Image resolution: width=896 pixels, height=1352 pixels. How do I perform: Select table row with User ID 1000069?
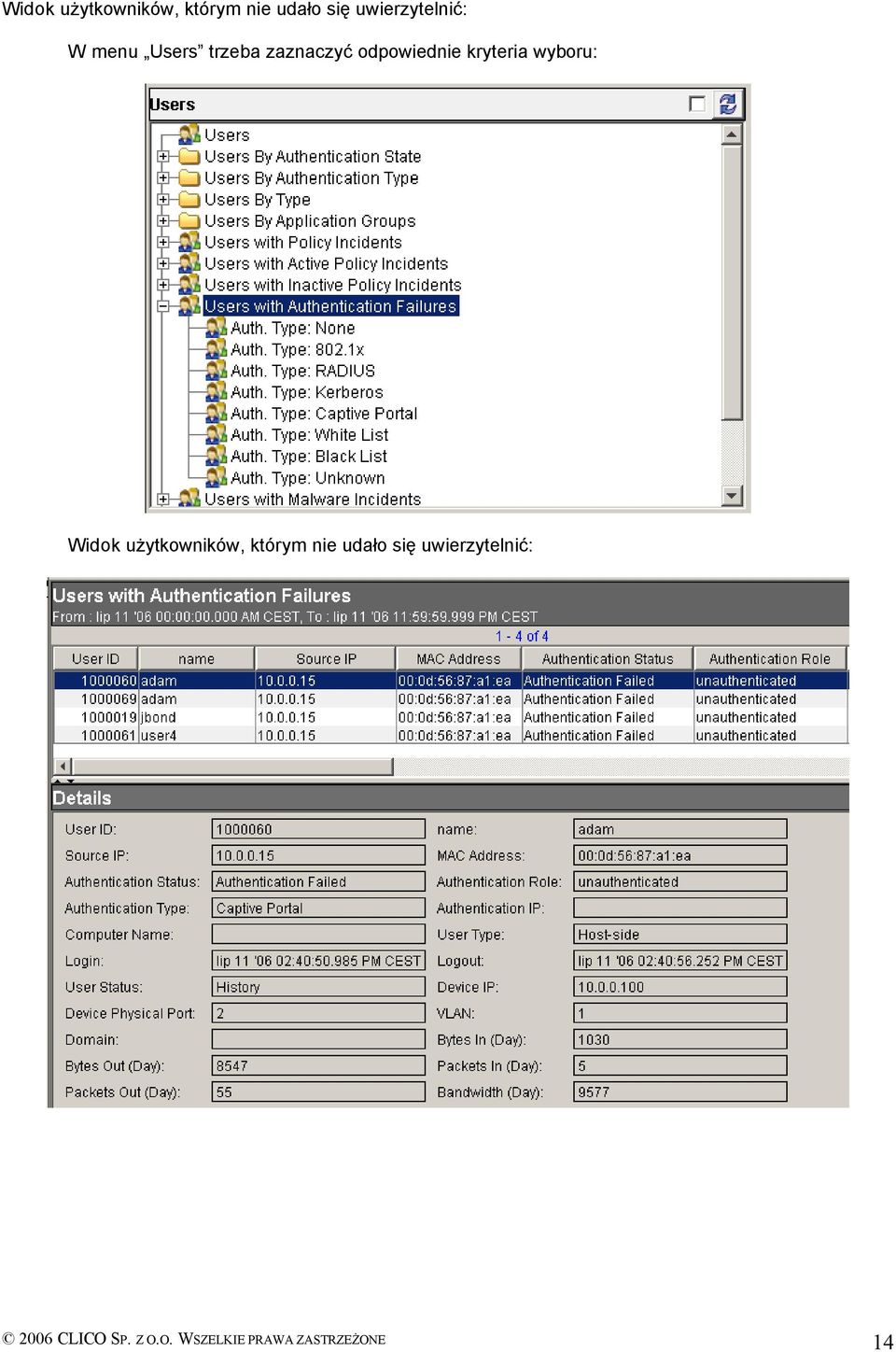[x=451, y=699]
